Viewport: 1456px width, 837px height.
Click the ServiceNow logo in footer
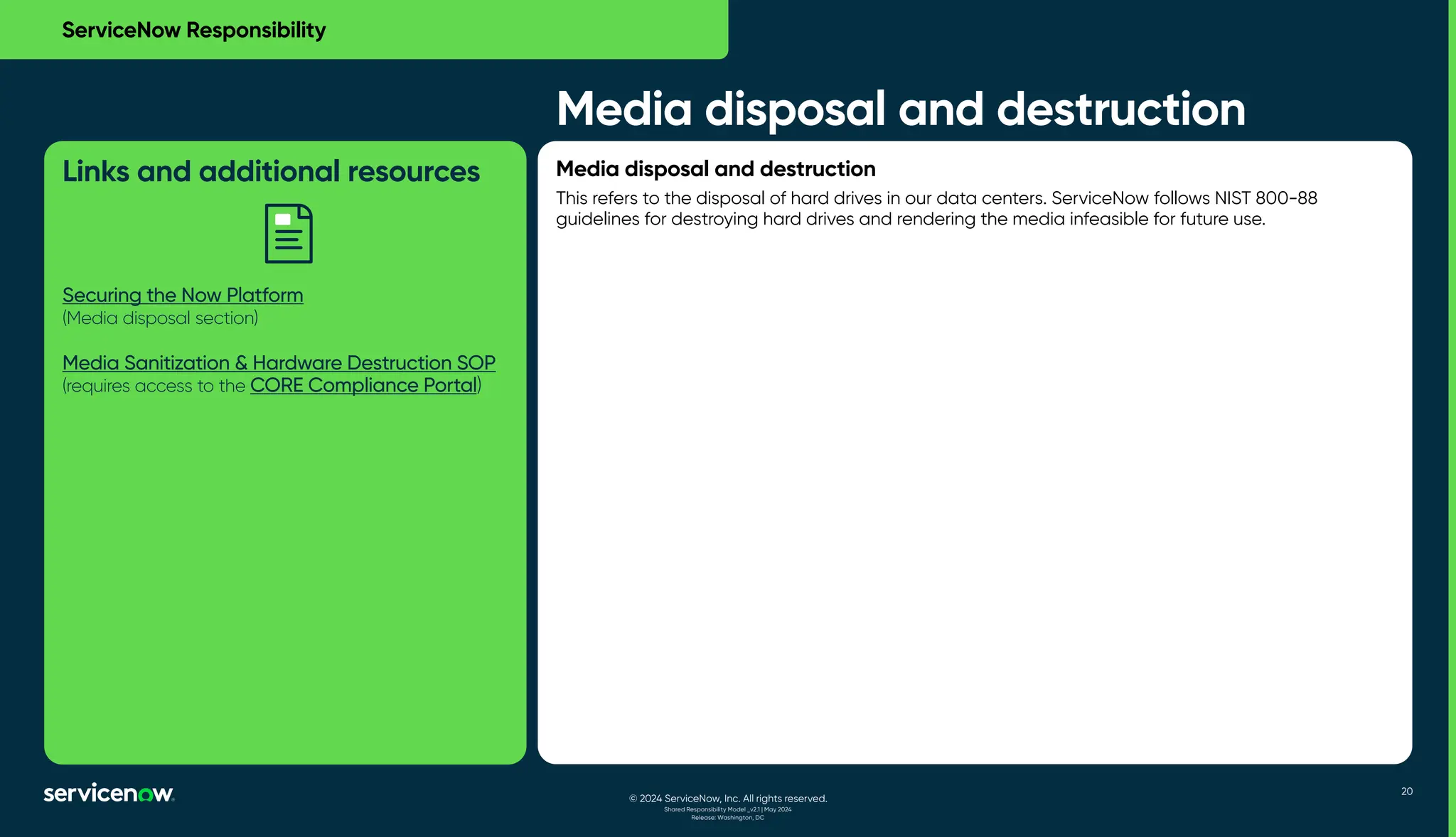pos(109,793)
